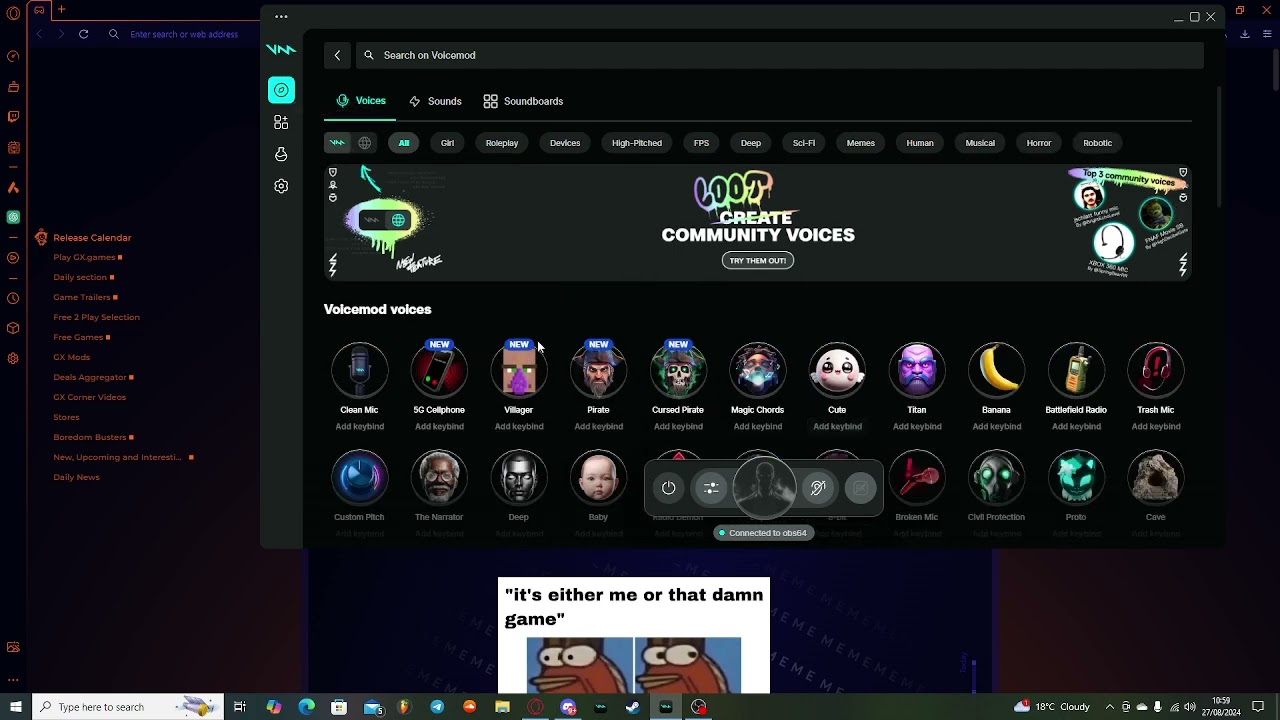This screenshot has width=1280, height=720.
Task: Click the Search on Voicemod field
Action: pos(780,55)
